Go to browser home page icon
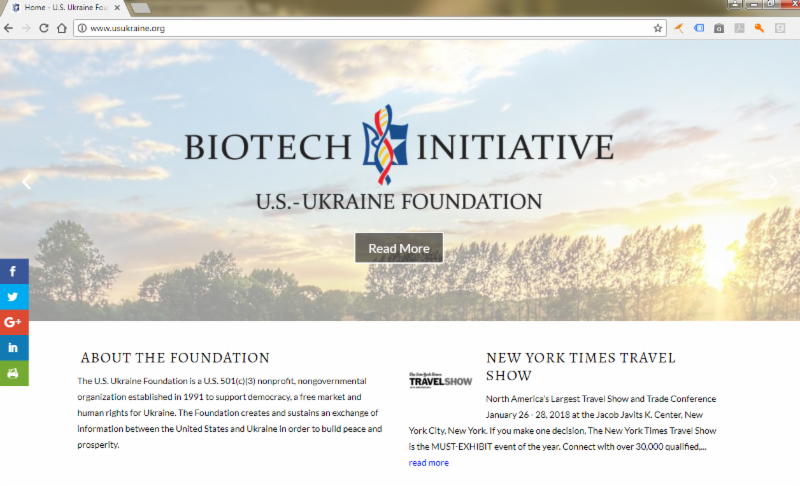The image size is (800, 486). (x=62, y=28)
